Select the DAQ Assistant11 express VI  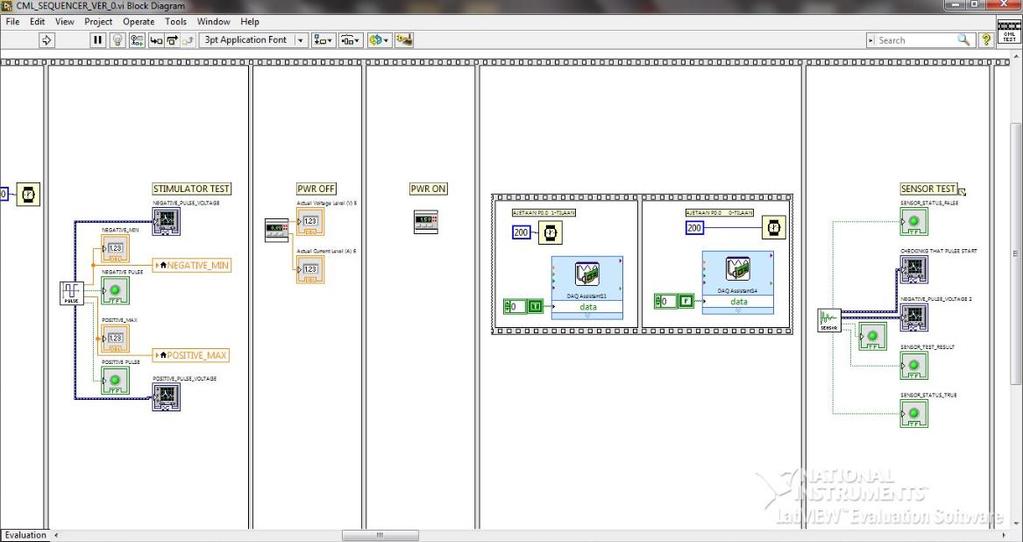click(x=587, y=287)
